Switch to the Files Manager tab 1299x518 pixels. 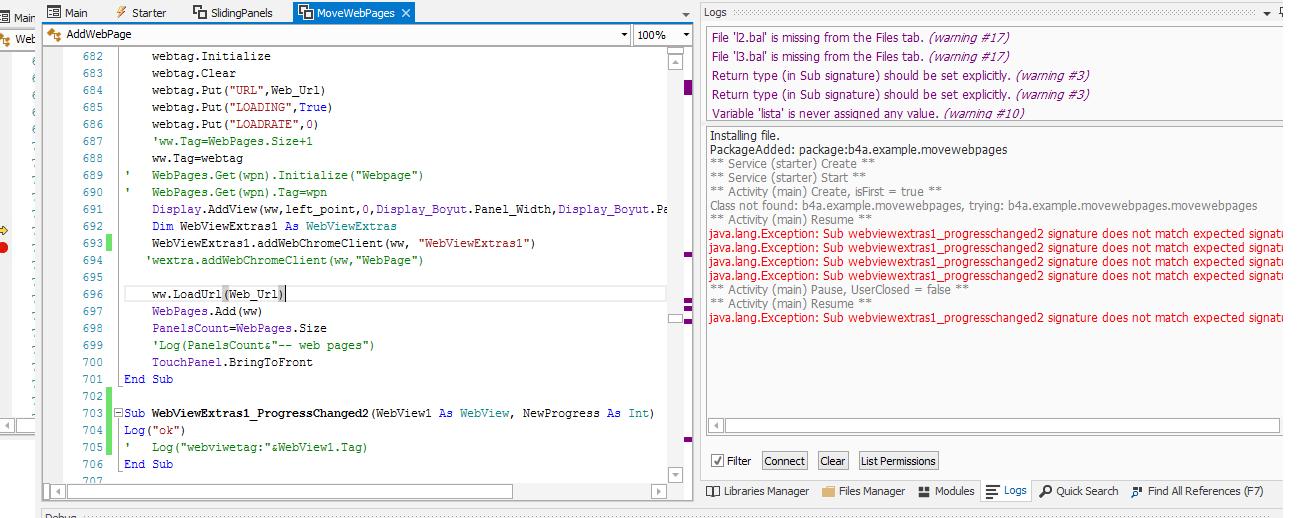[x=863, y=491]
